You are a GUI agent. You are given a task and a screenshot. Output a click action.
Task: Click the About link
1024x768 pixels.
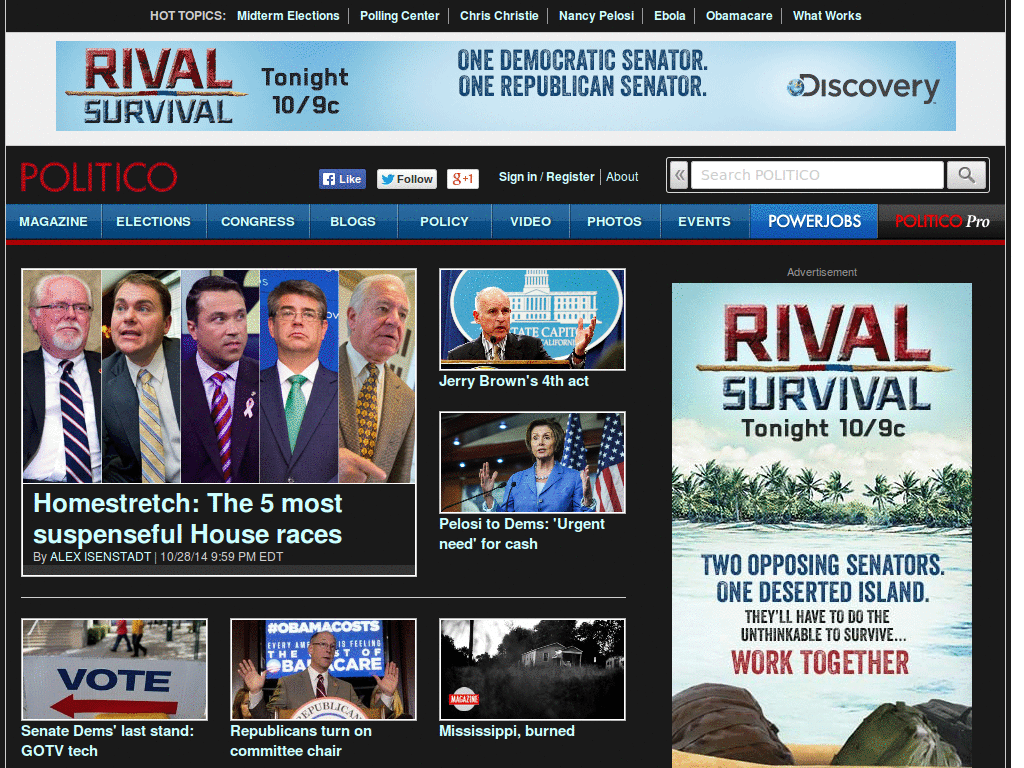pos(622,177)
